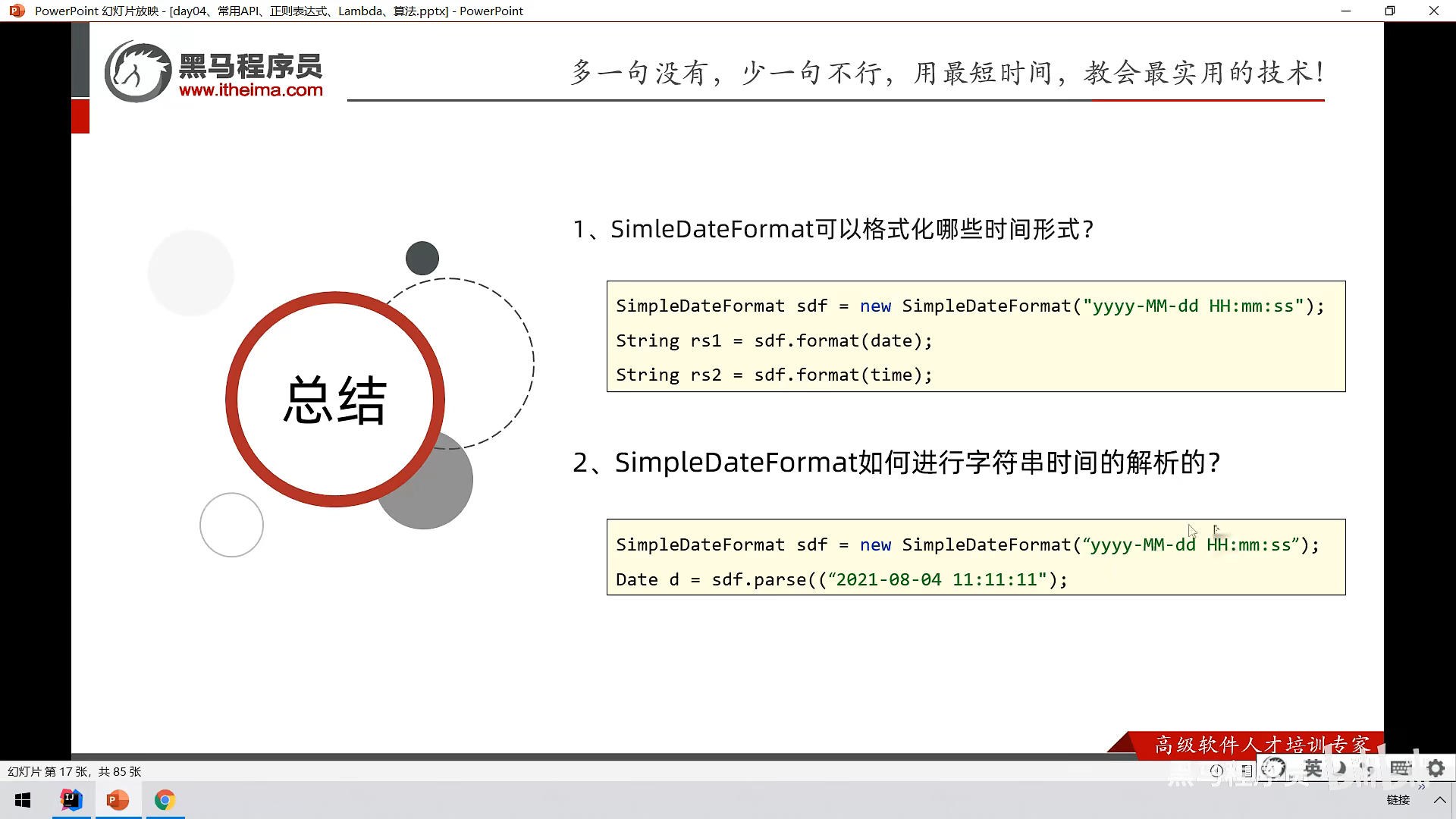
Task: Minimize the PowerPoint slideshow window
Action: pos(1346,11)
